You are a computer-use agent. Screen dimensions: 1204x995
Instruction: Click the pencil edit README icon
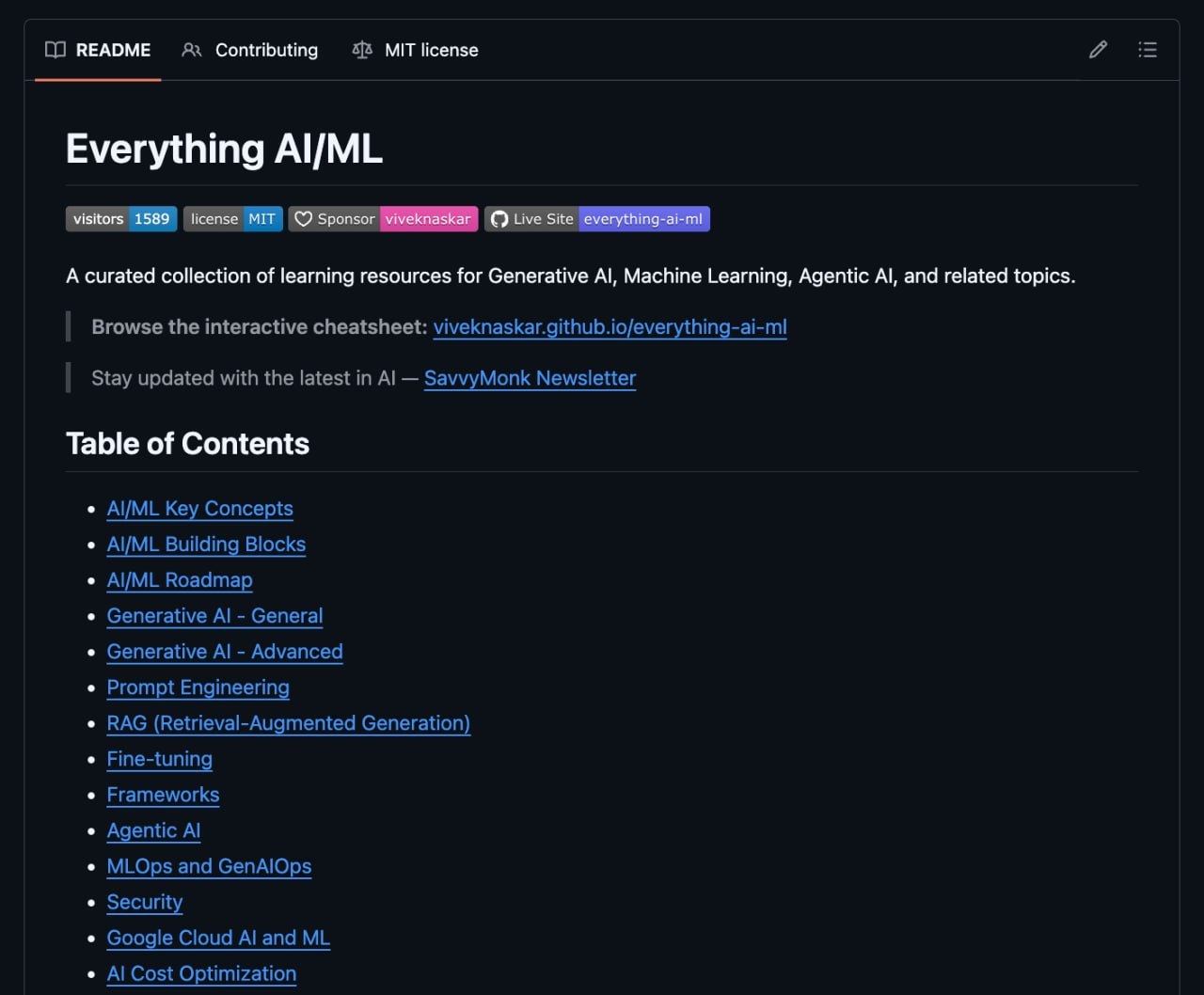click(x=1098, y=50)
